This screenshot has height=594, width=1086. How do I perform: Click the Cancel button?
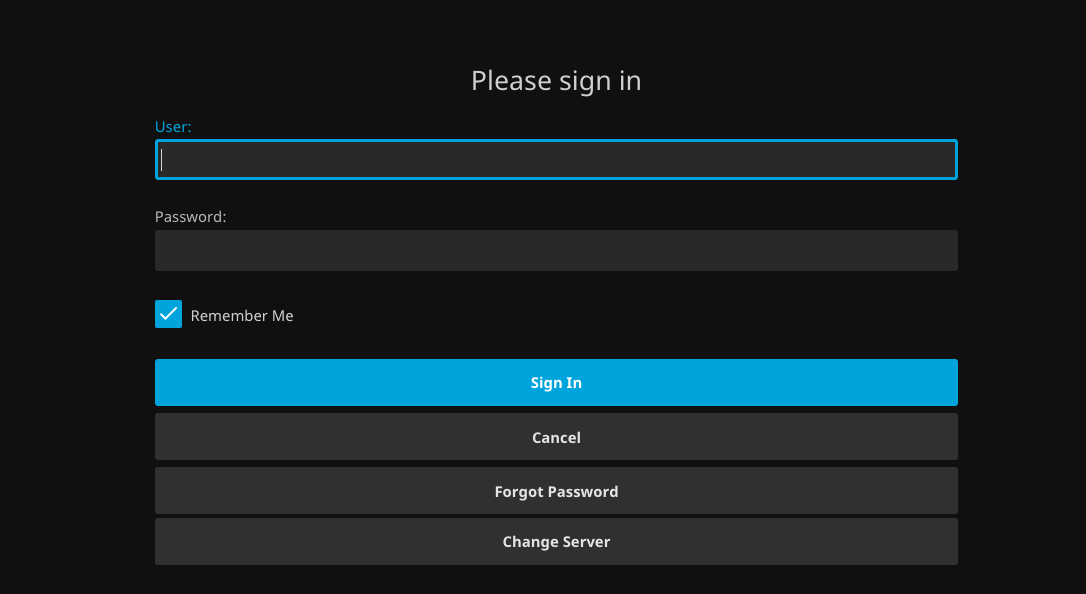coord(556,437)
